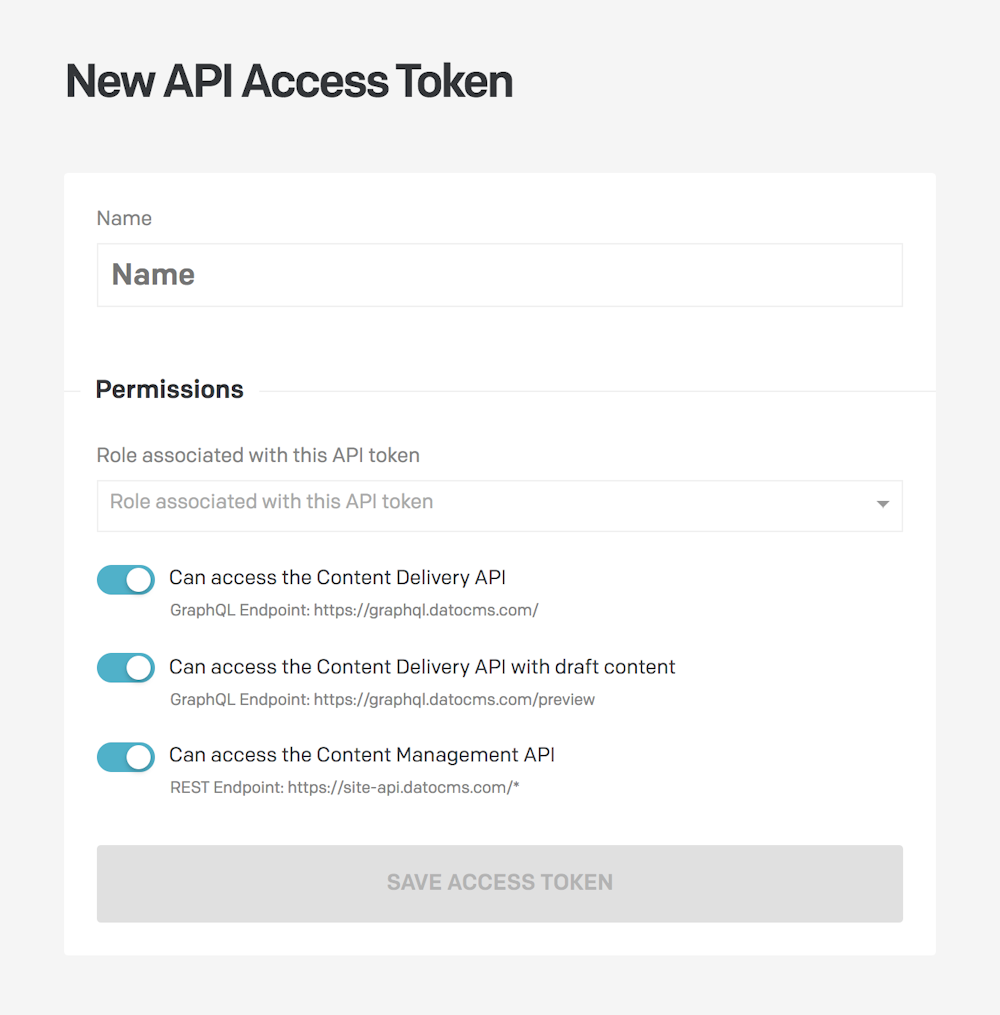Click the 'Can access the Content Delivery API' label

337,577
